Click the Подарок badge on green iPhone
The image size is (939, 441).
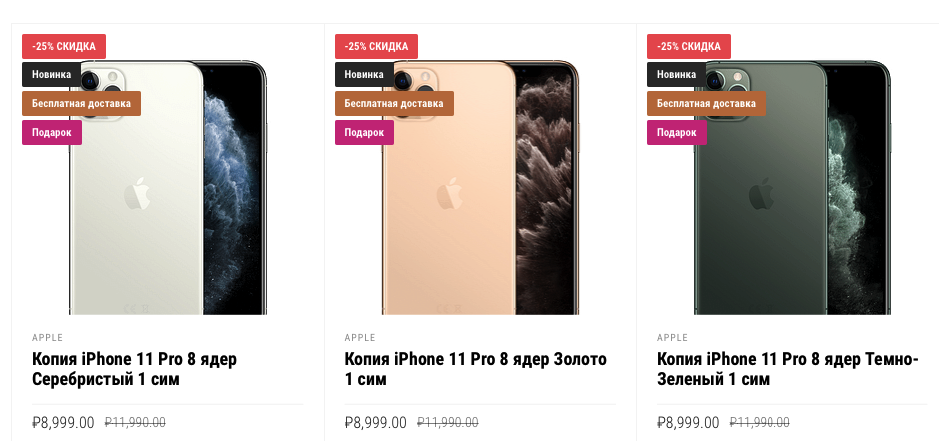pyautogui.click(x=677, y=133)
